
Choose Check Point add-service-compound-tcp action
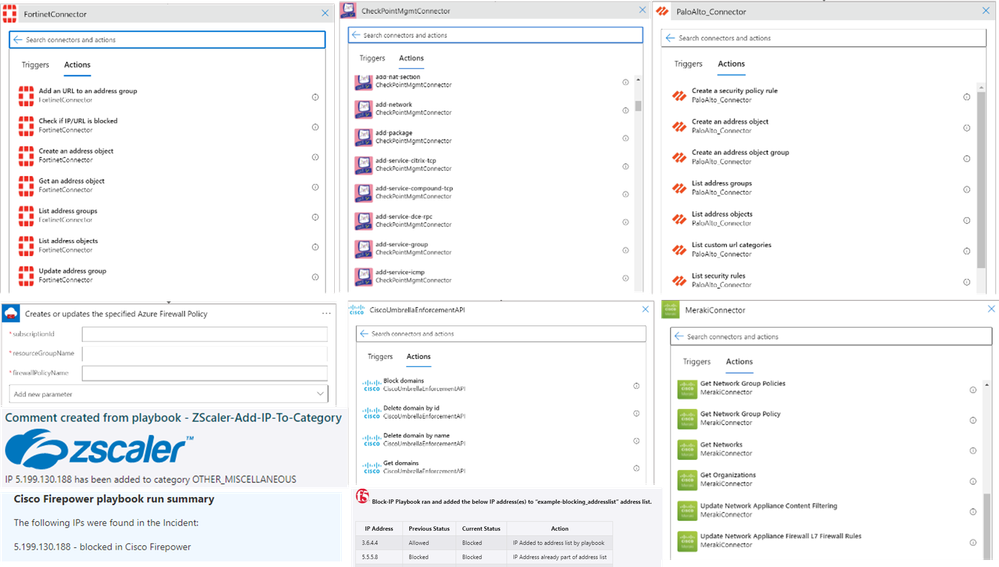(494, 192)
